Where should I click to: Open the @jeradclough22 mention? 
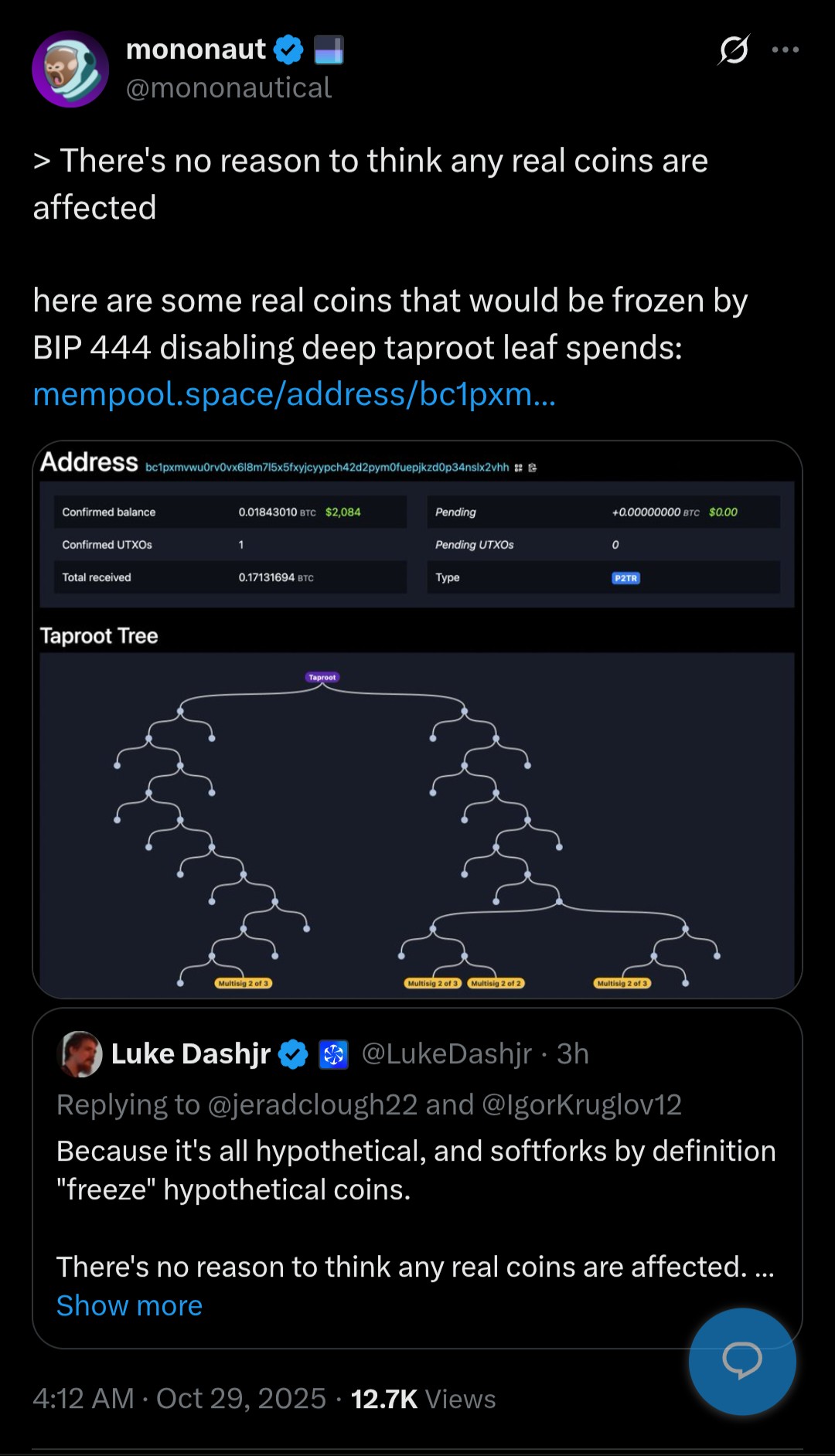pyautogui.click(x=312, y=1104)
